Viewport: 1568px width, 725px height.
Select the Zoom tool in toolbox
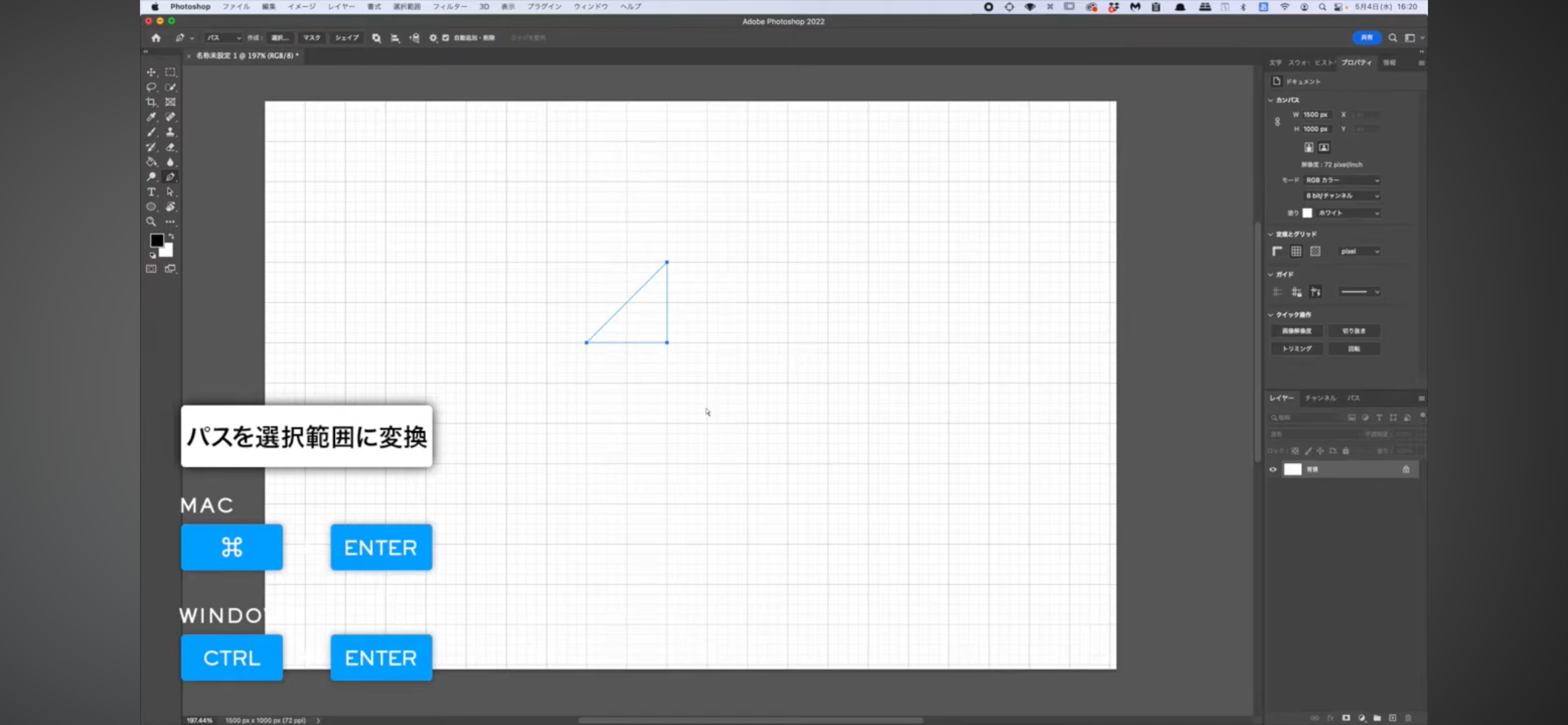click(x=151, y=222)
